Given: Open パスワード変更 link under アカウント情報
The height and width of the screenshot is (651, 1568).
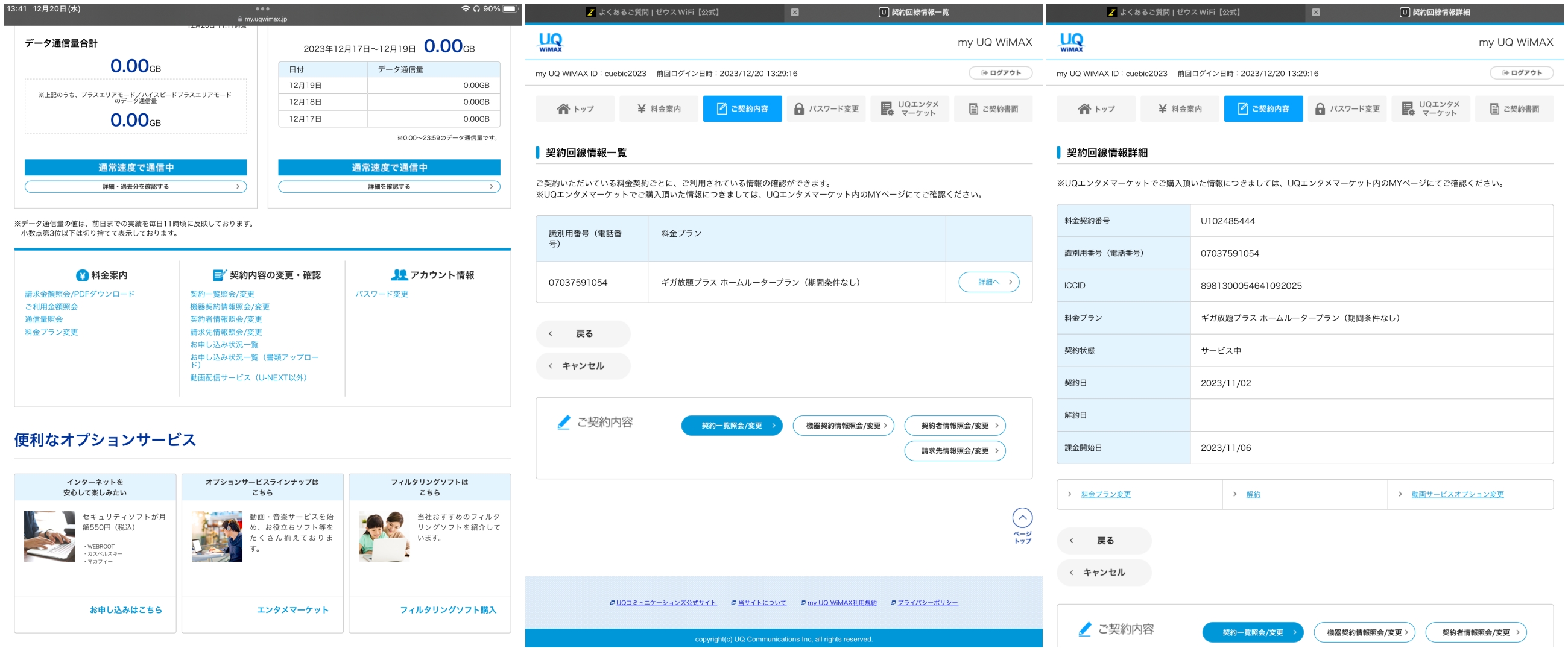Looking at the screenshot, I should 382,295.
